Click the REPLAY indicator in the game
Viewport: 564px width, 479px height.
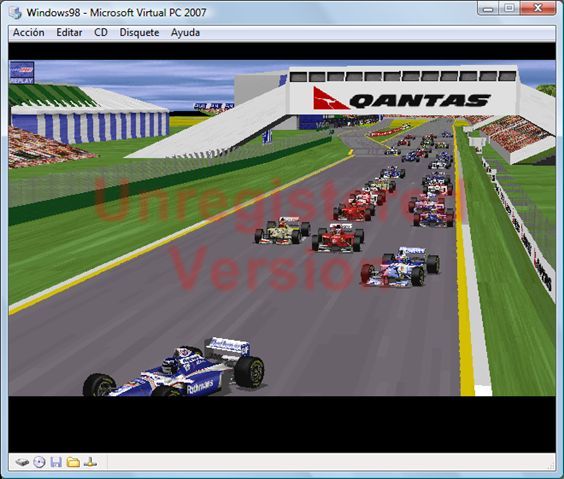point(22,73)
